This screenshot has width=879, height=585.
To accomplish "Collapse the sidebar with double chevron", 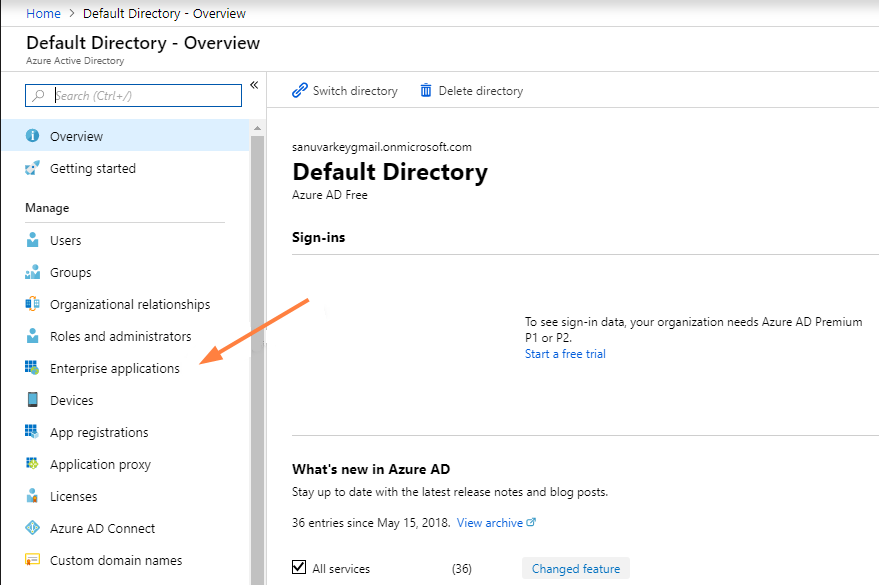I will 254,85.
